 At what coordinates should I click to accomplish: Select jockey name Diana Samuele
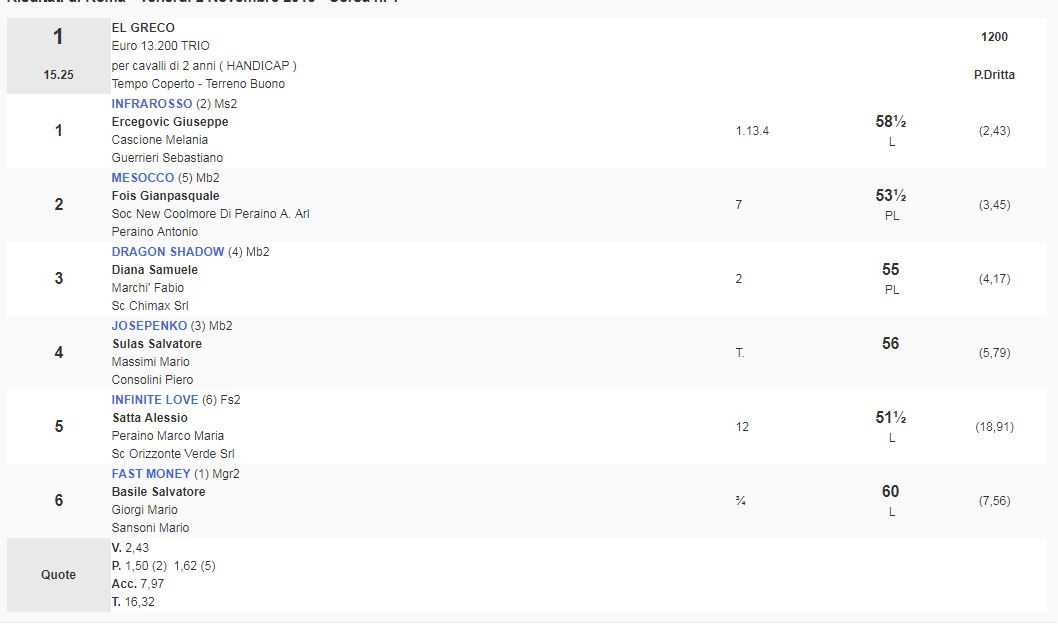coord(155,270)
